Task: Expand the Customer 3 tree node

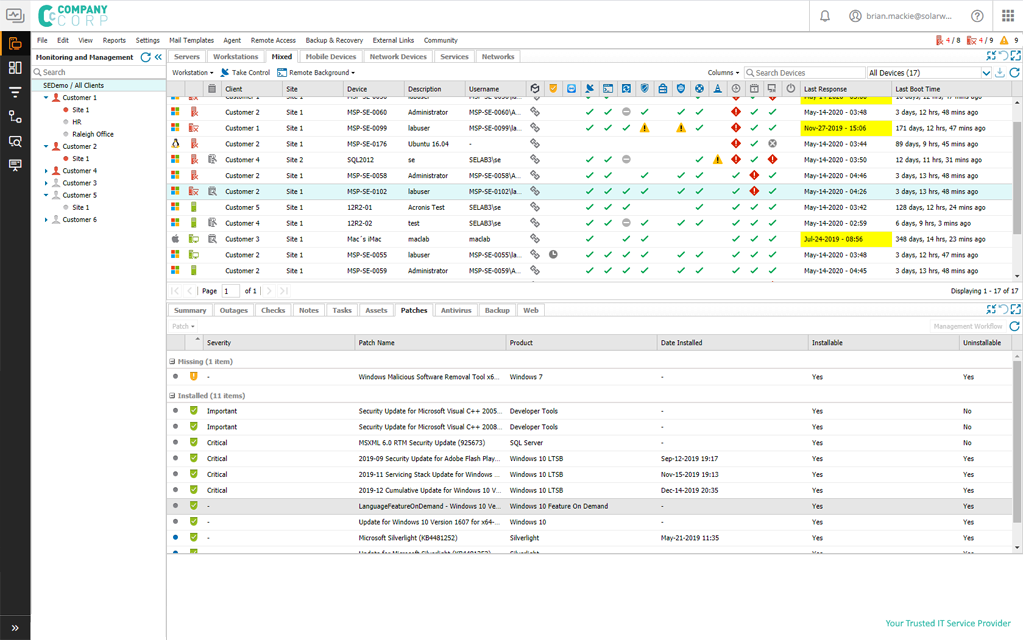Action: pyautogui.click(x=46, y=183)
